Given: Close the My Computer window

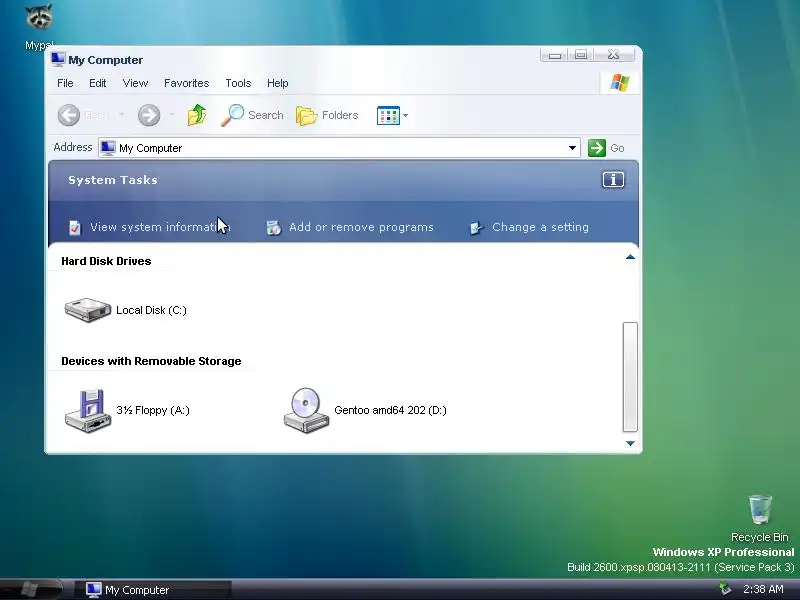Looking at the screenshot, I should point(614,55).
